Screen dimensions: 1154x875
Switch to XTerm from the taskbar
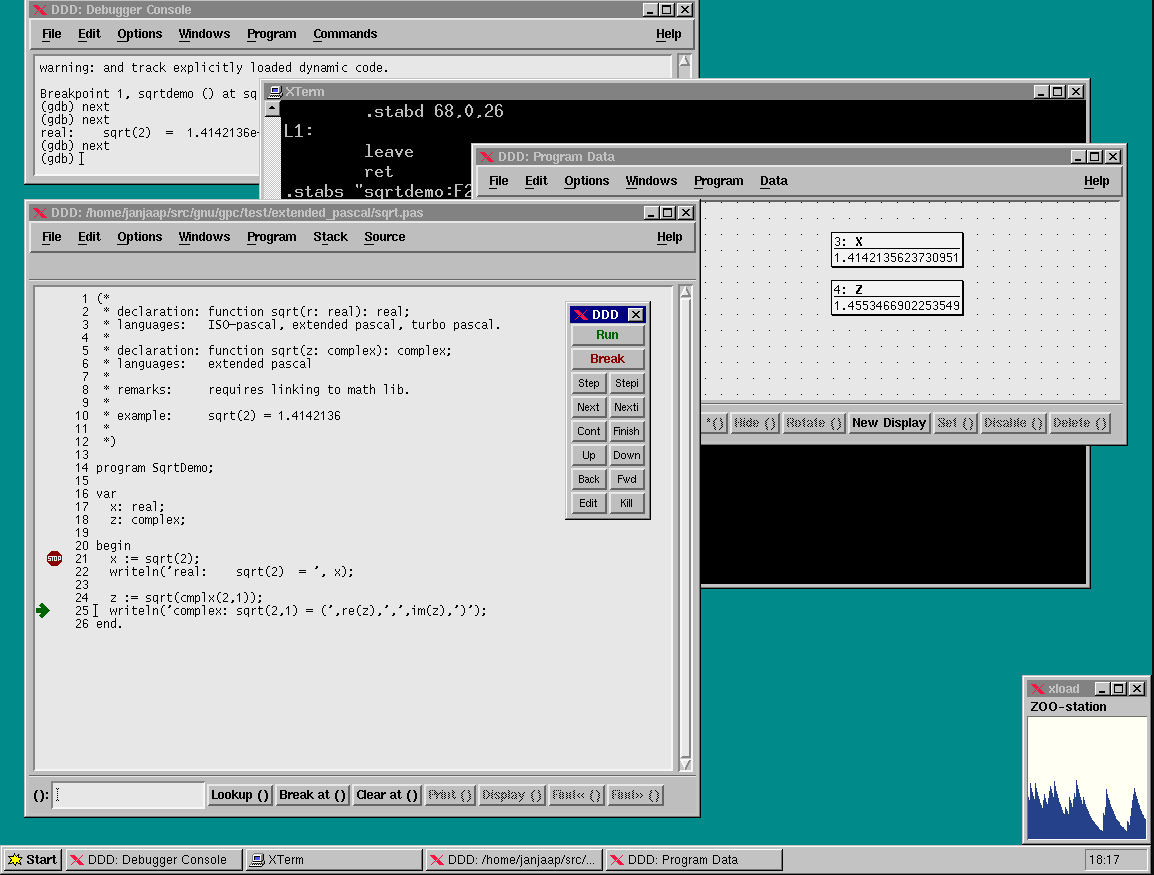pyautogui.click(x=334, y=859)
